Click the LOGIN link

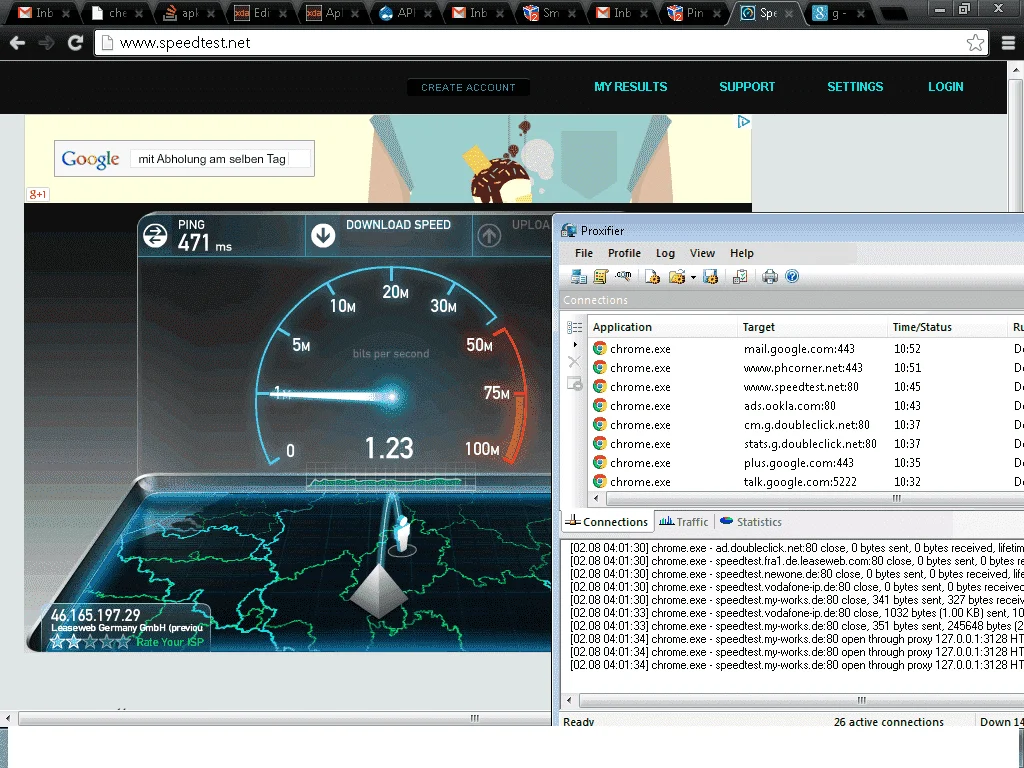[946, 87]
